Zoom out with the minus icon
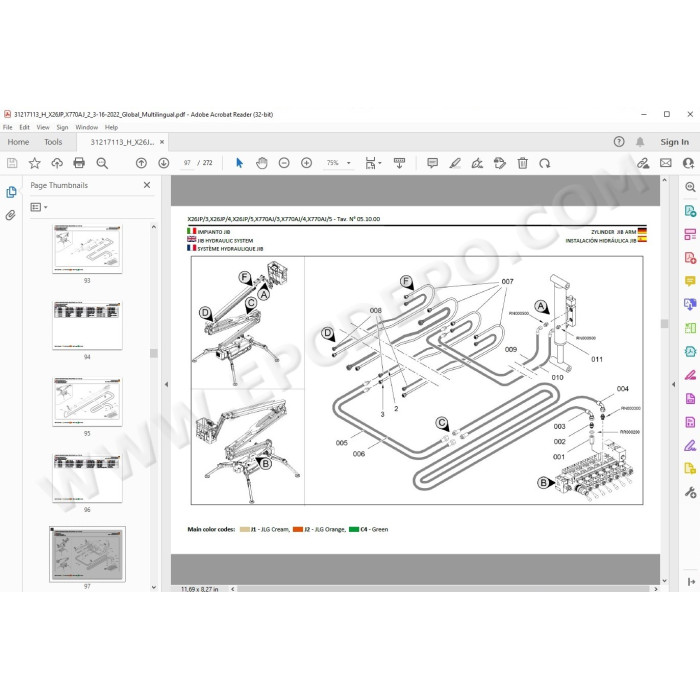Viewport: 700px width, 700px height. click(x=284, y=163)
